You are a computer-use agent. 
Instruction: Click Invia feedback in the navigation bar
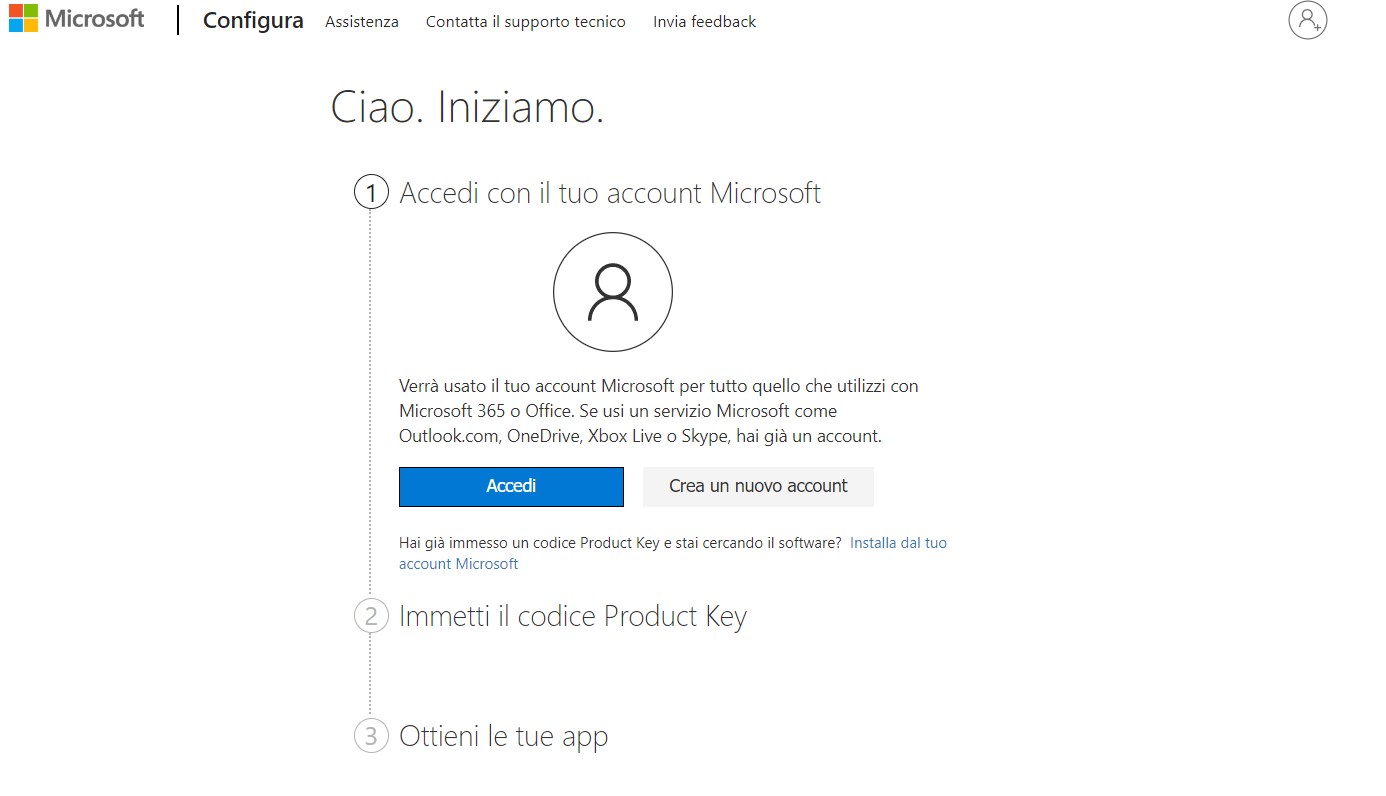(x=704, y=21)
